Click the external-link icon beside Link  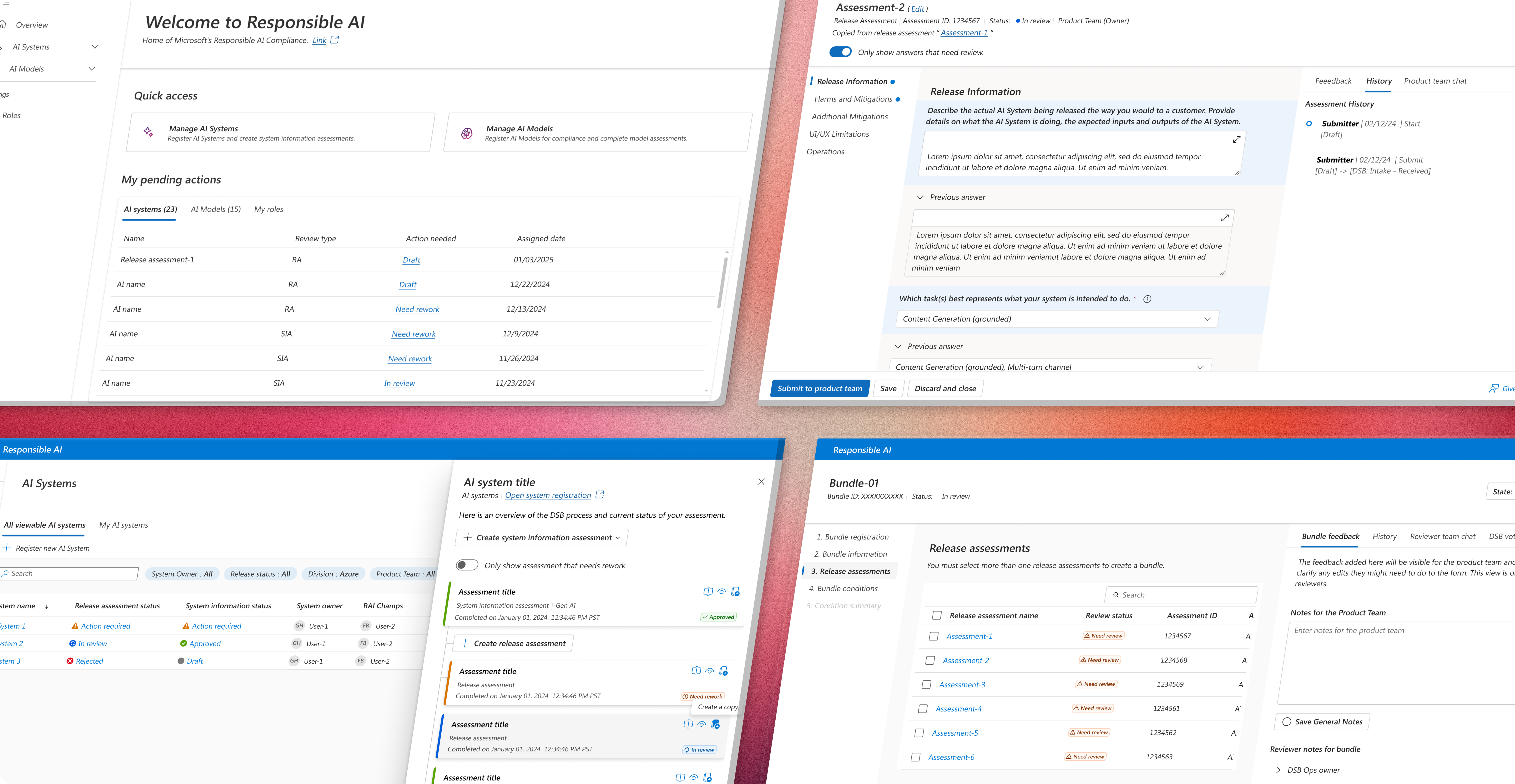point(335,40)
